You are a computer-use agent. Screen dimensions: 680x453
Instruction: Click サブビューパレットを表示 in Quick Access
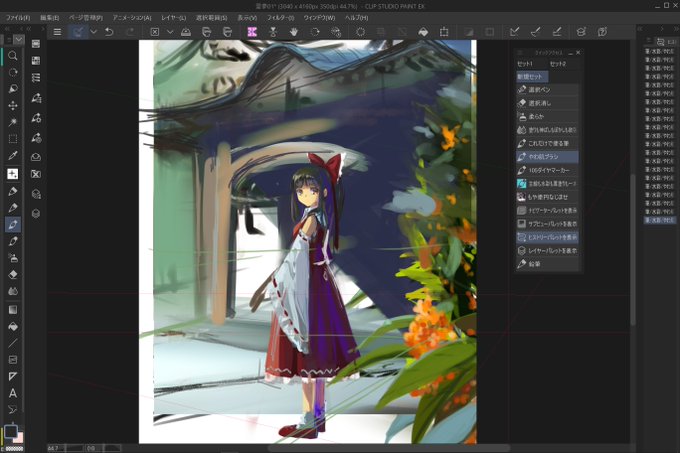pos(547,224)
